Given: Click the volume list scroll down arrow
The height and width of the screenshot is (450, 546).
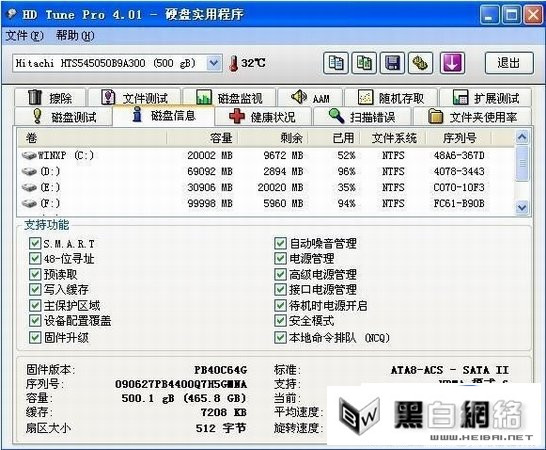Looking at the screenshot, I should [x=522, y=208].
